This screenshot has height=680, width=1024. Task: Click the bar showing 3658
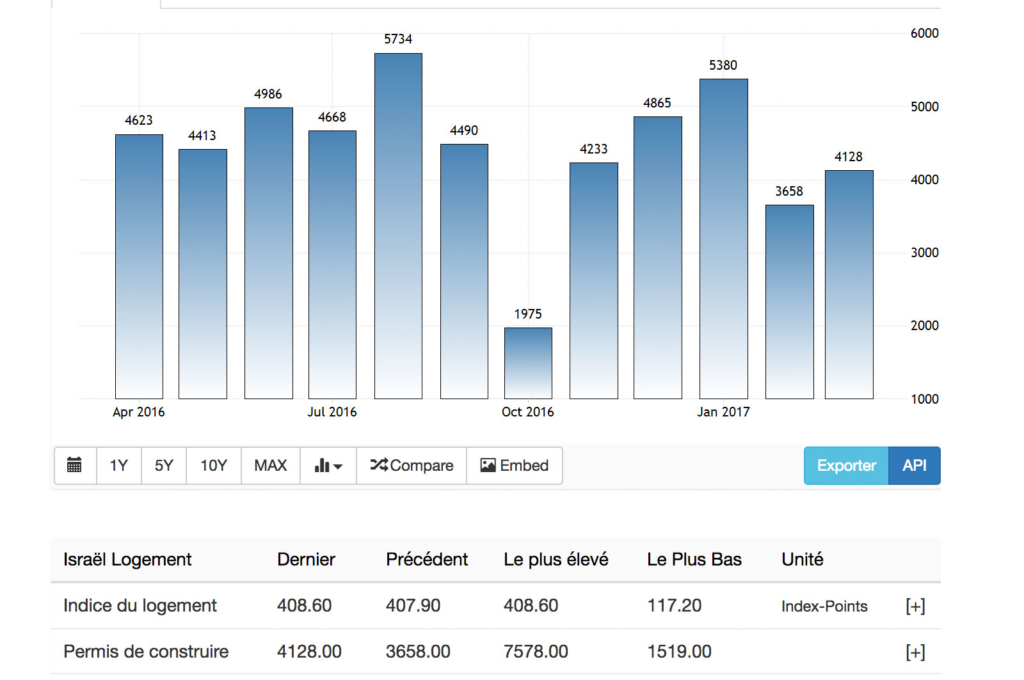[789, 302]
